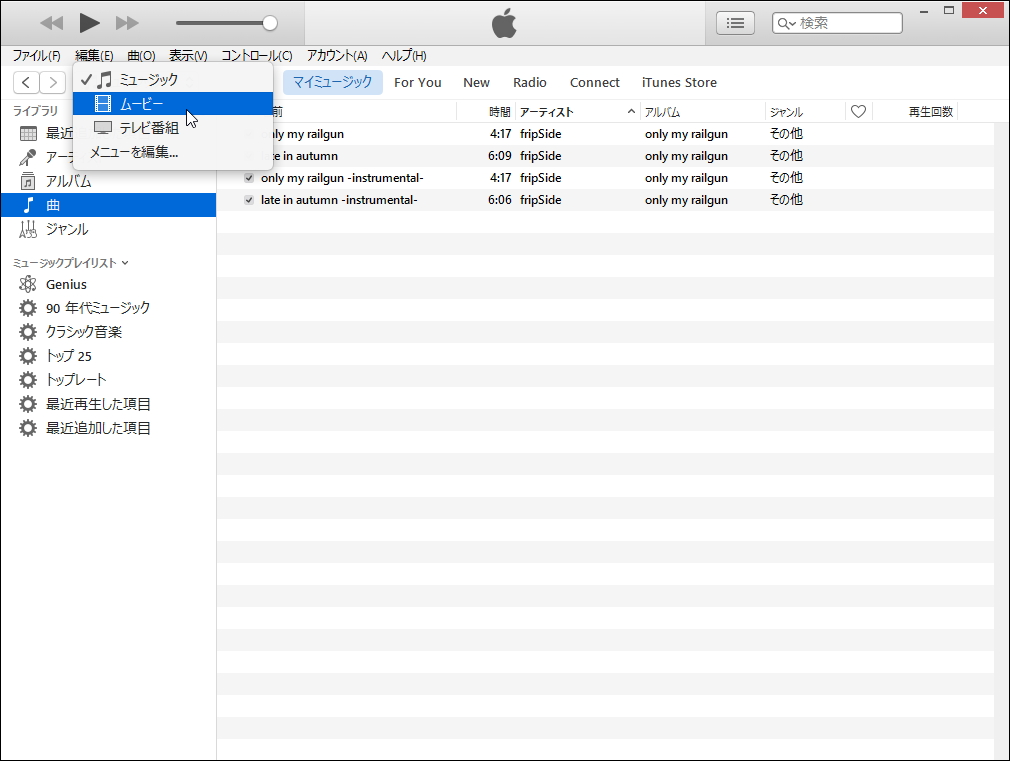This screenshot has width=1010, height=761.
Task: Click the Apple logo in the toolbar
Action: (x=504, y=21)
